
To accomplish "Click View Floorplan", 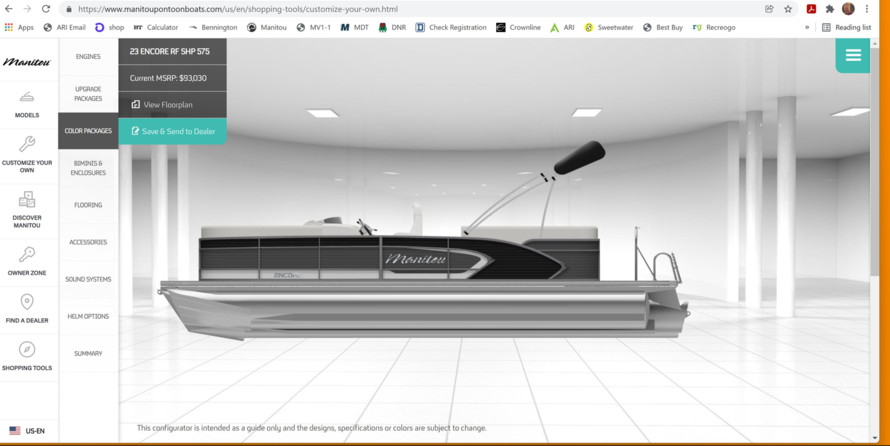I will (167, 104).
